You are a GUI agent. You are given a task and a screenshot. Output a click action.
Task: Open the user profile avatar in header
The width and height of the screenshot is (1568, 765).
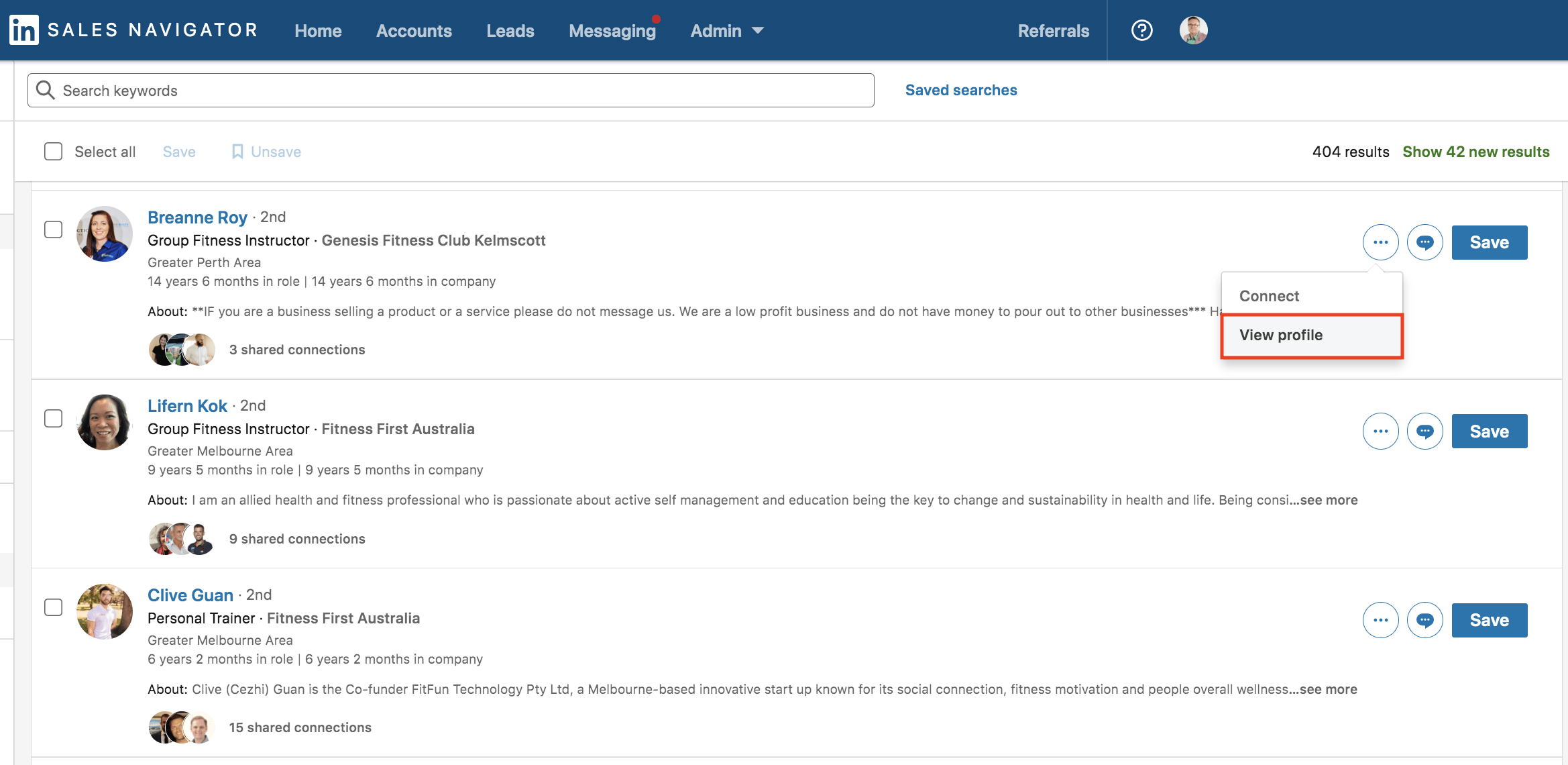pos(1193,30)
